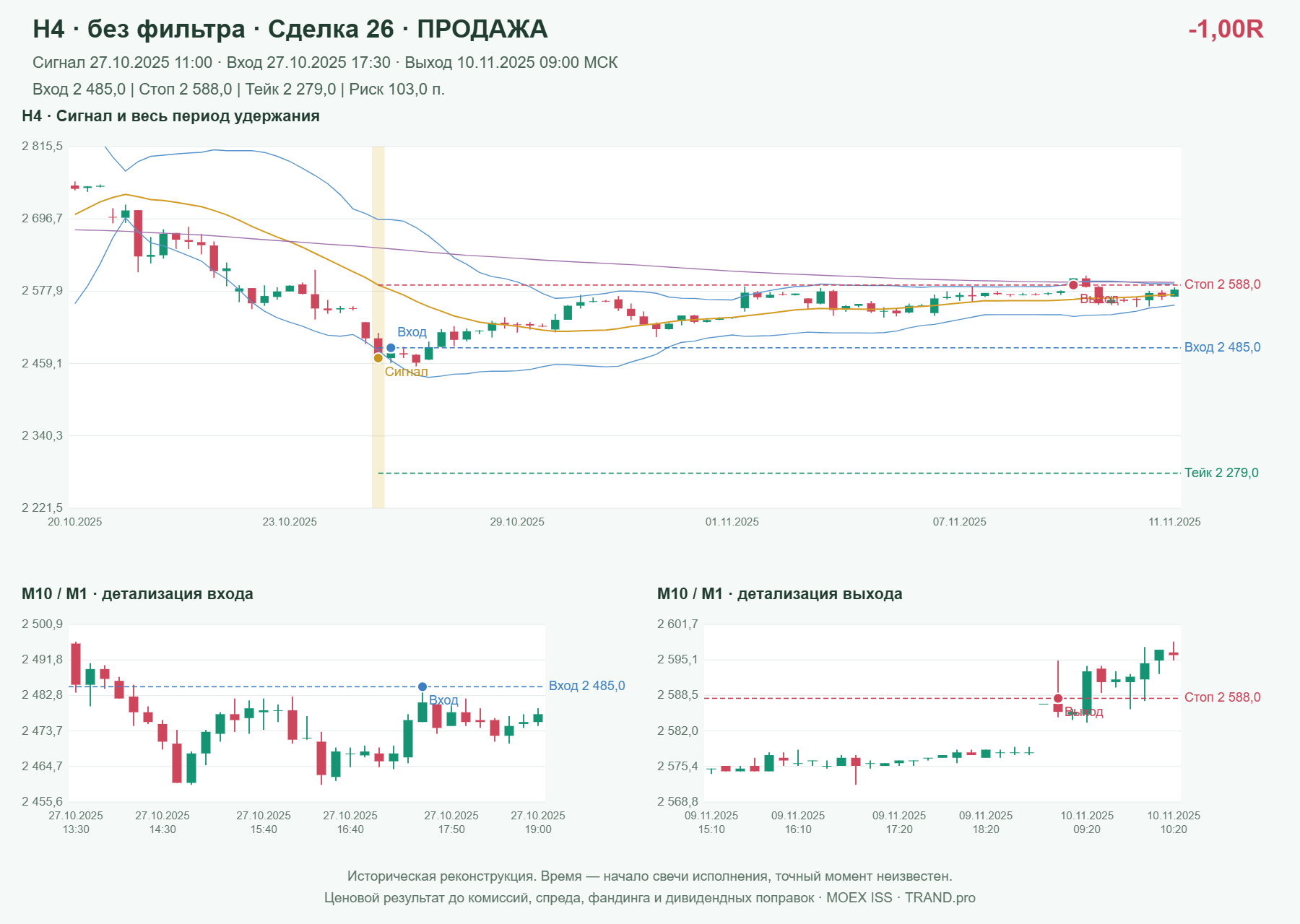
Task: Click the 2 459,1 price axis label
Action: pyautogui.click(x=42, y=363)
